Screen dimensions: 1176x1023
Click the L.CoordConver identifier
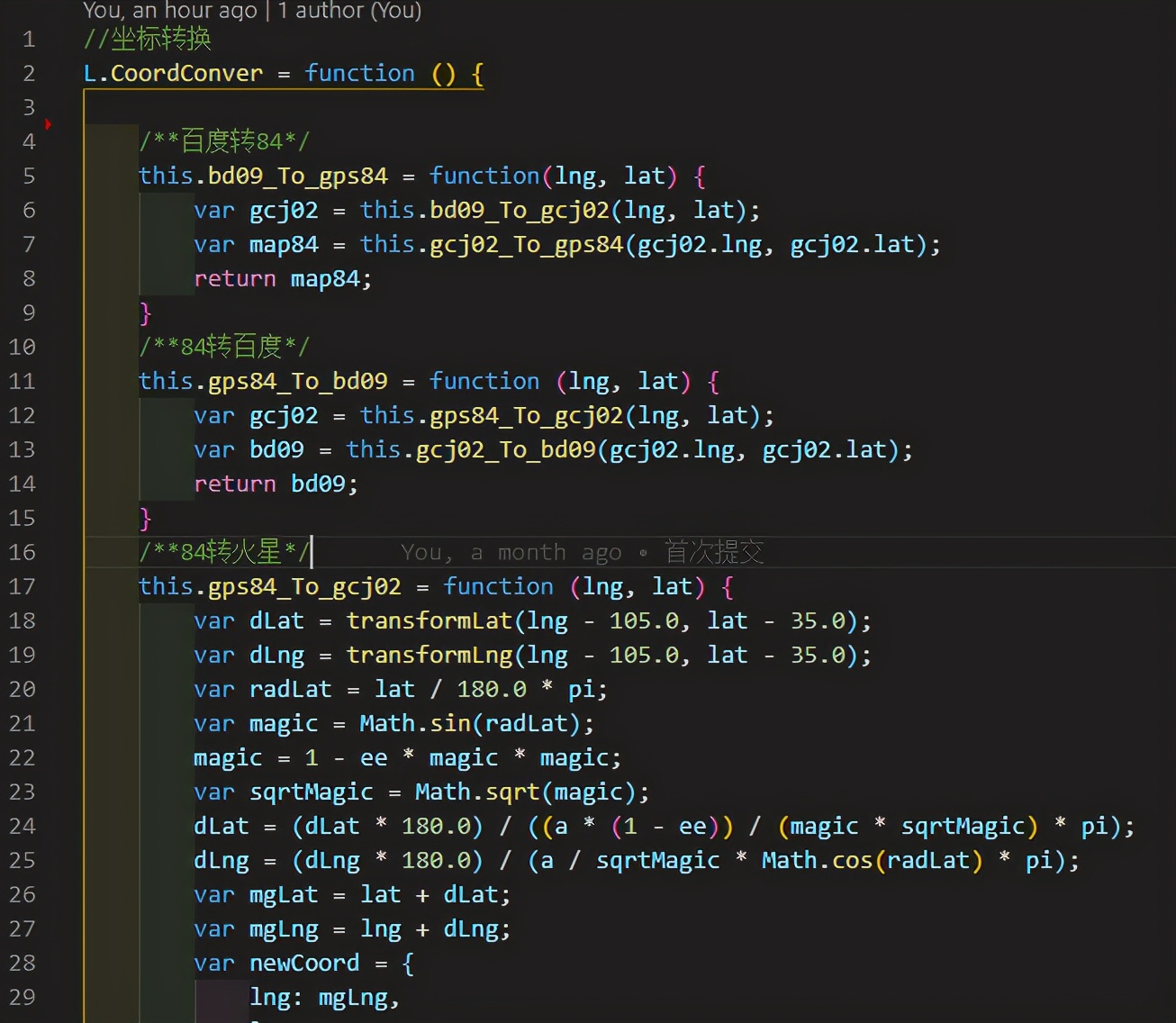coord(173,73)
